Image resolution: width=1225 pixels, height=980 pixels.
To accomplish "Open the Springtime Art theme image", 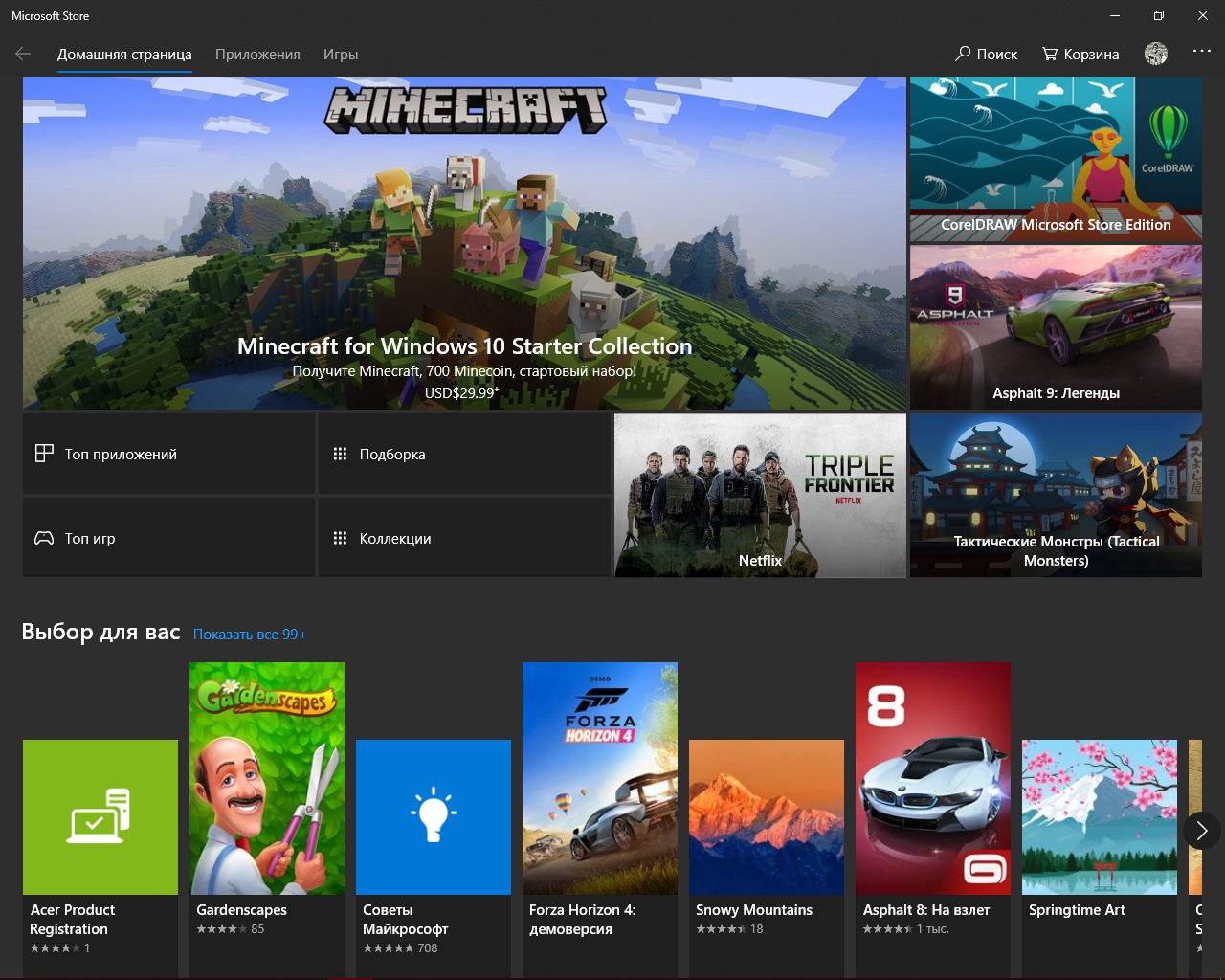I will (x=1100, y=817).
